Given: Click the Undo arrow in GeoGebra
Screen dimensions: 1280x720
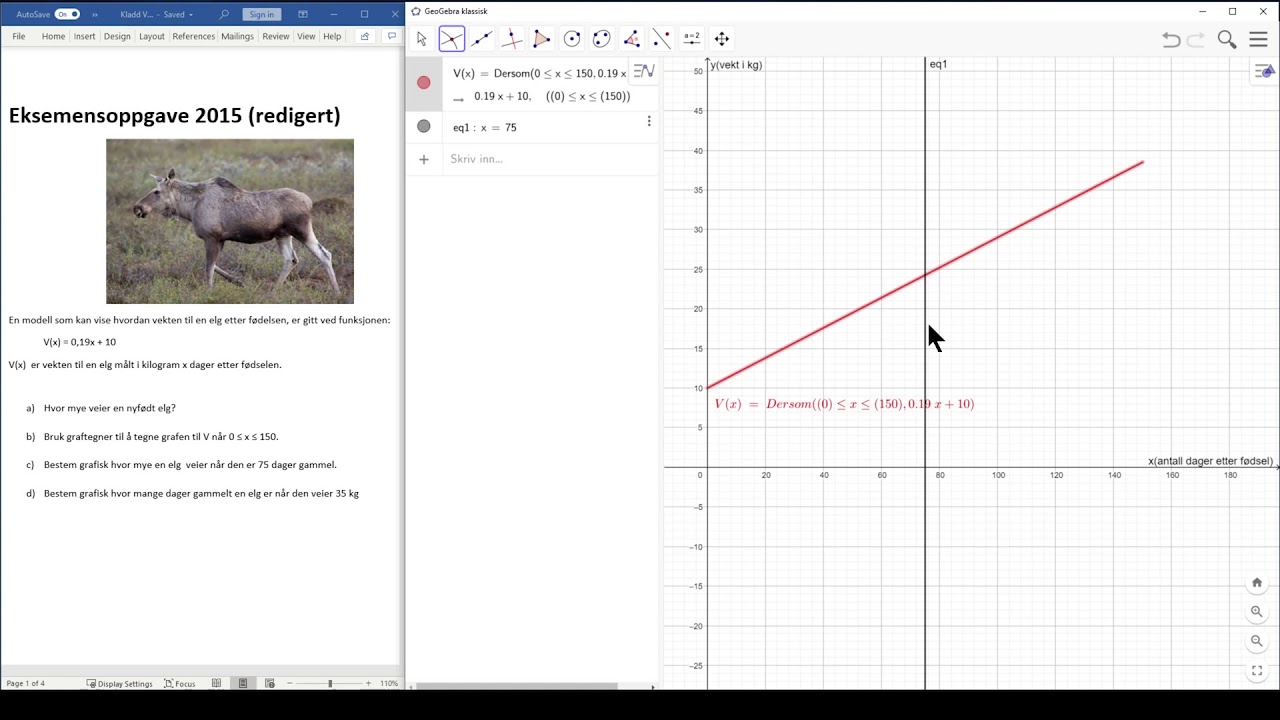Looking at the screenshot, I should click(1171, 40).
